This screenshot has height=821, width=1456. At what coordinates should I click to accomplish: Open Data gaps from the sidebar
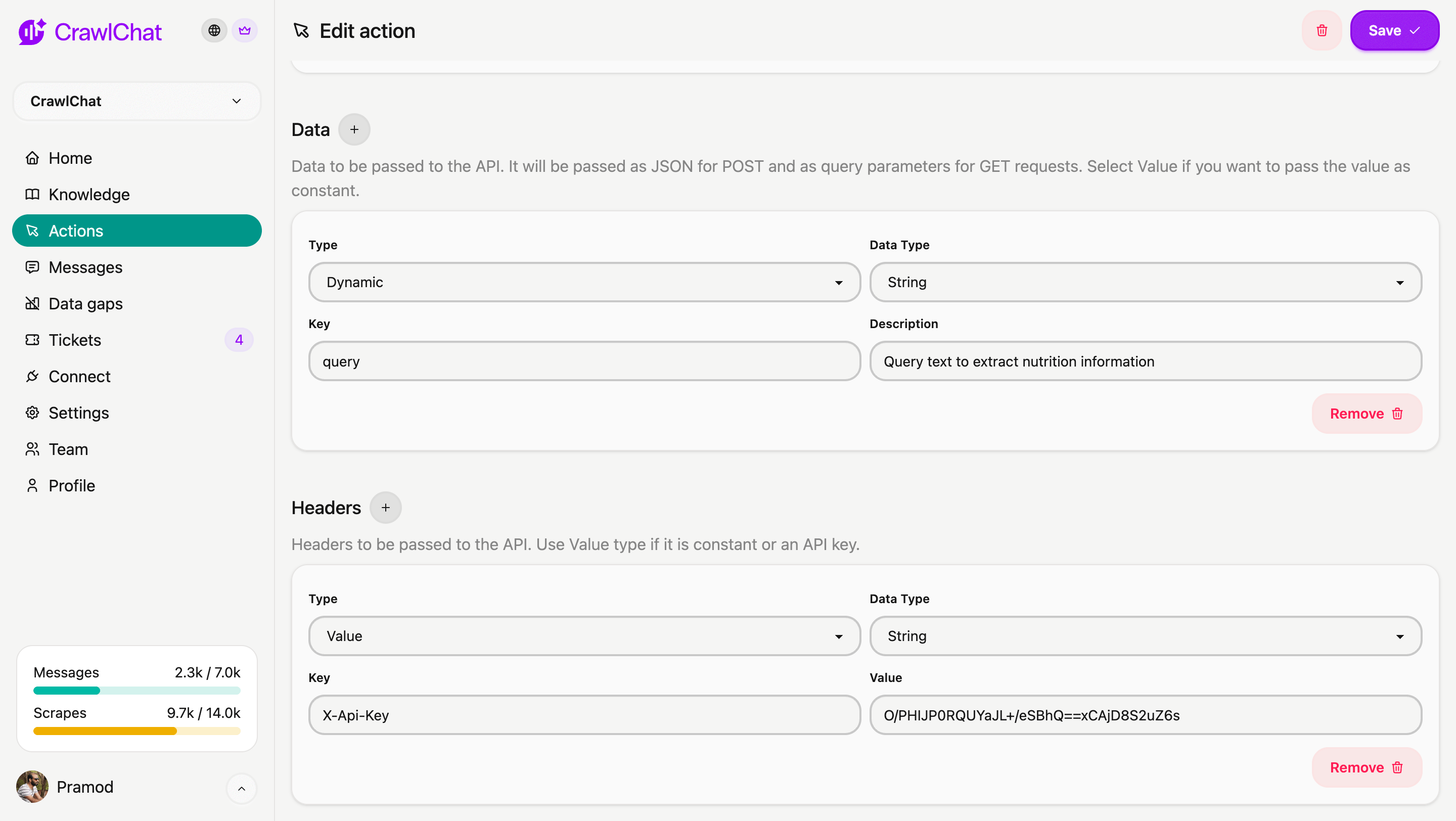85,303
